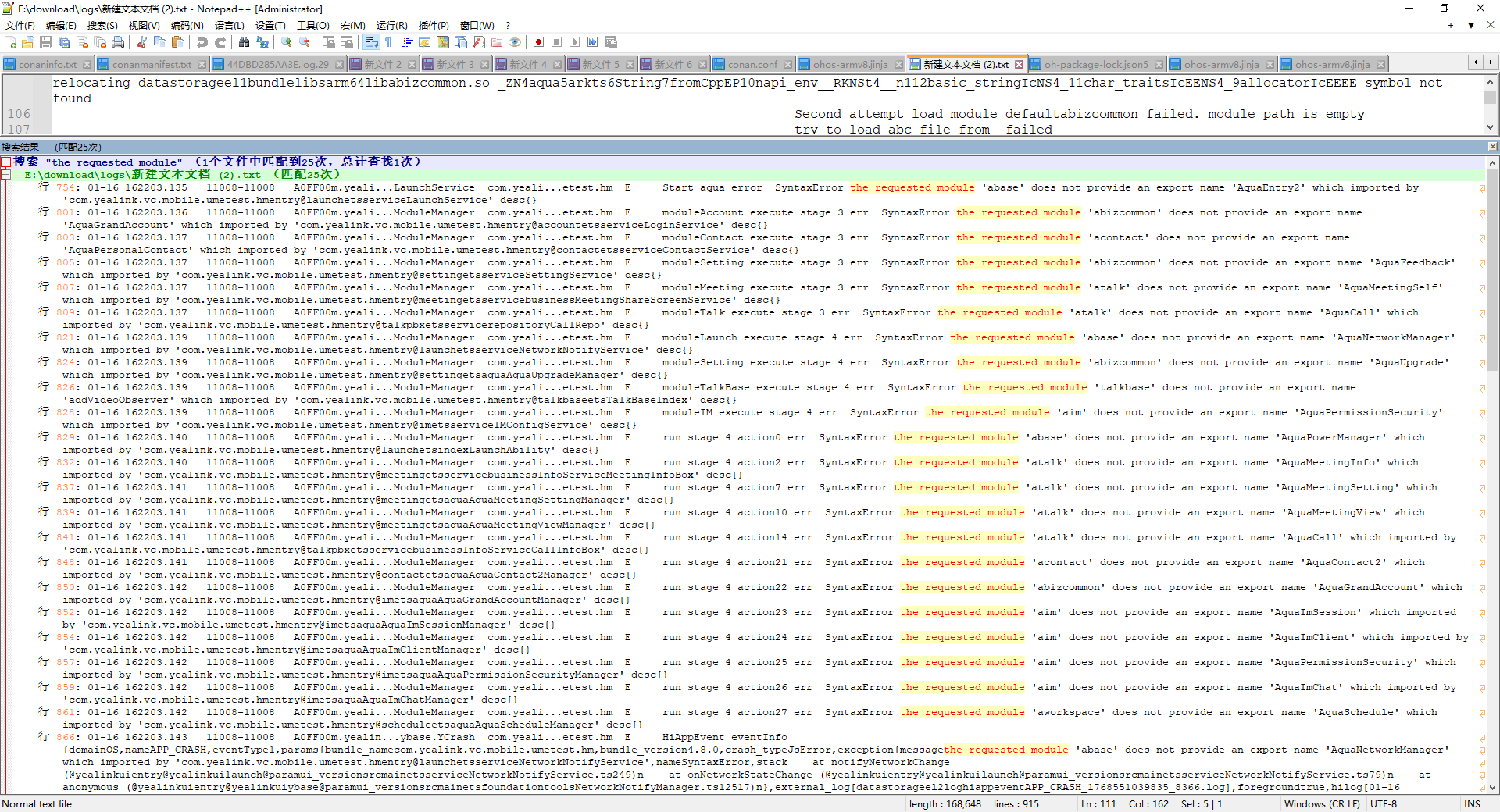Image resolution: width=1500 pixels, height=812 pixels.
Task: Open Find with the binoculars icon
Action: coord(245,42)
